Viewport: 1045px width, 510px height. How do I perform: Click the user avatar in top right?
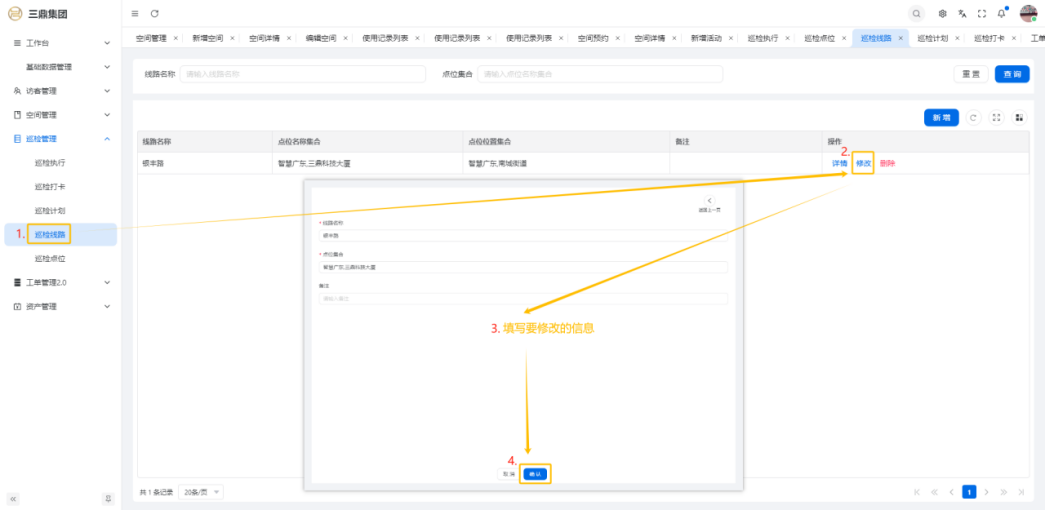(x=1028, y=13)
